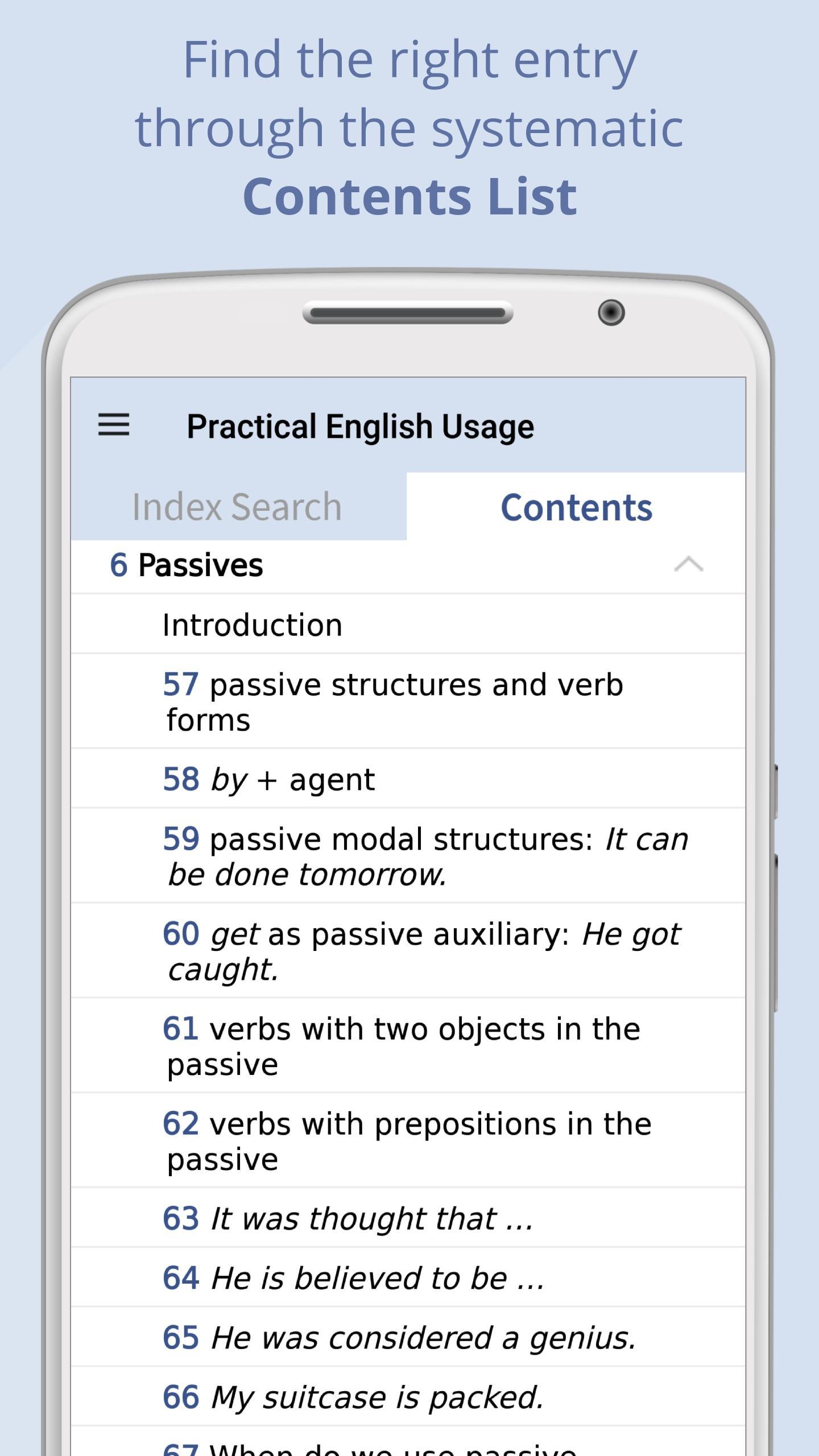Screen dimensions: 819x1456
Task: Click the 6 Passives section header
Action: coord(187,565)
